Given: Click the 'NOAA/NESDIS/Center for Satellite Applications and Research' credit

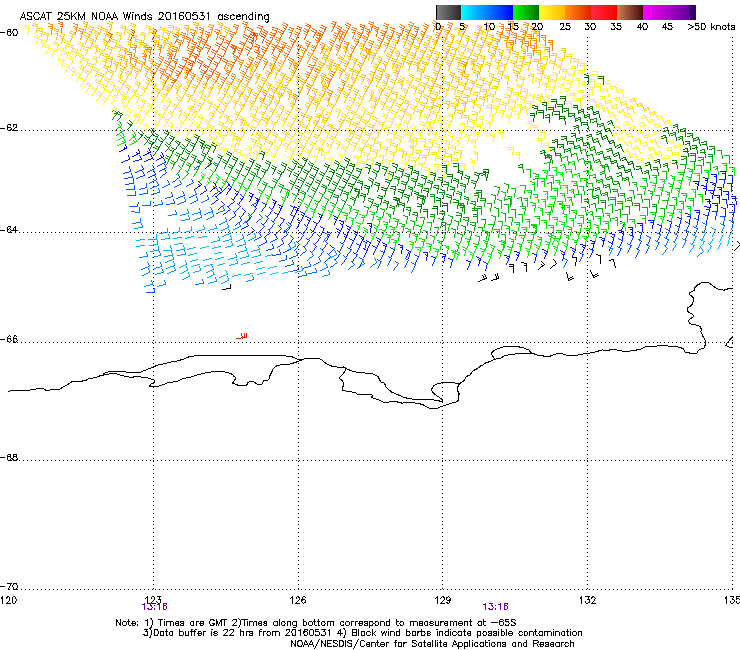Looking at the screenshot, I should point(432,644).
